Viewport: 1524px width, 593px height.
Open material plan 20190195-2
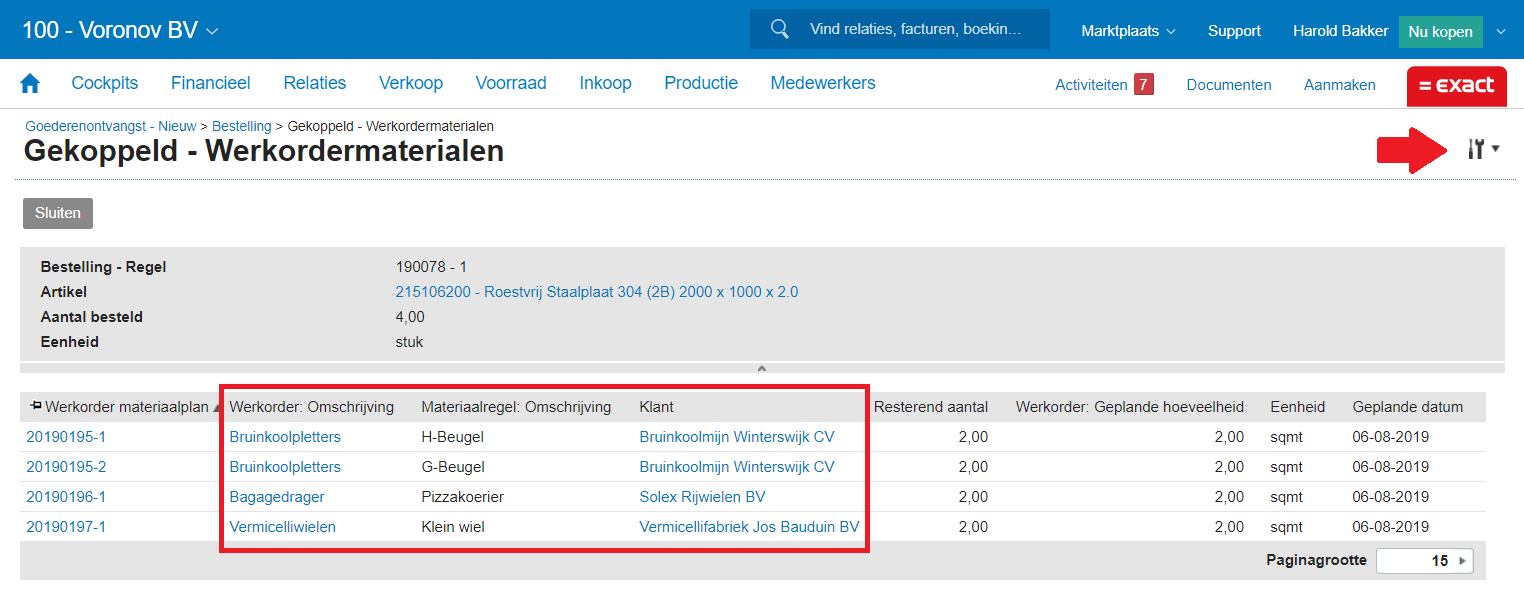[66, 467]
